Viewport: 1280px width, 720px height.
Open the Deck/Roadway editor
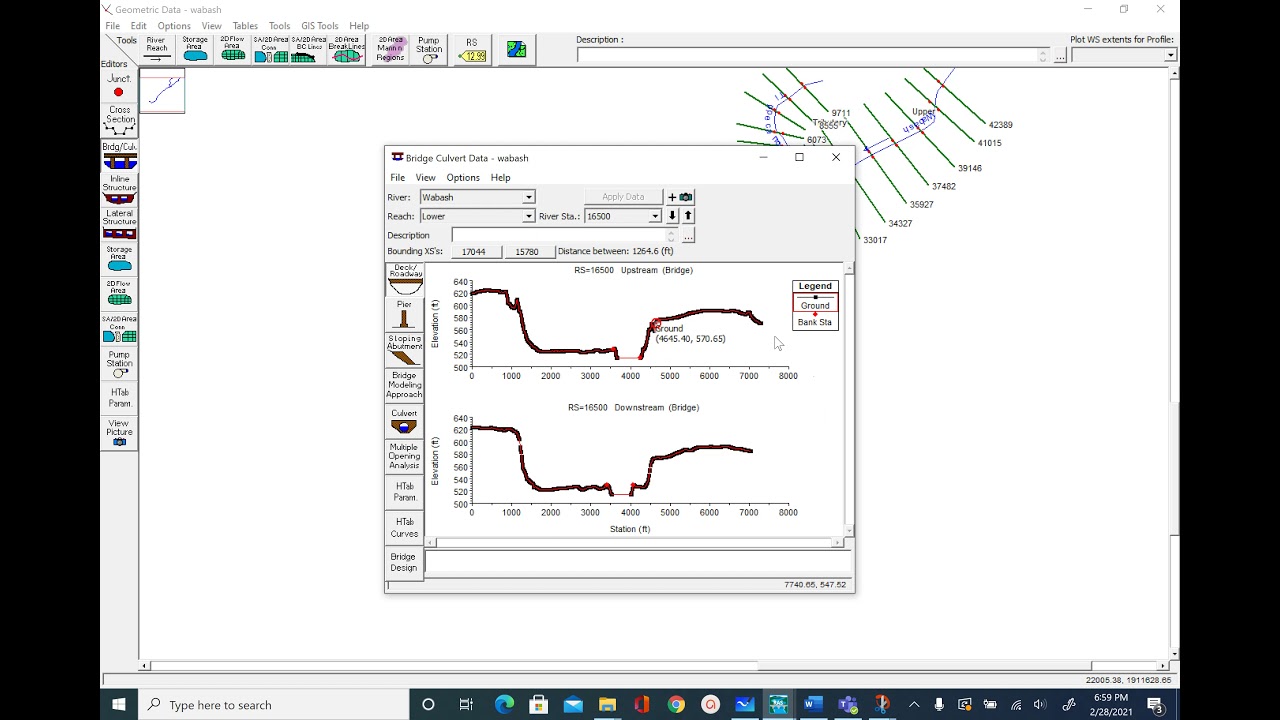[x=404, y=280]
